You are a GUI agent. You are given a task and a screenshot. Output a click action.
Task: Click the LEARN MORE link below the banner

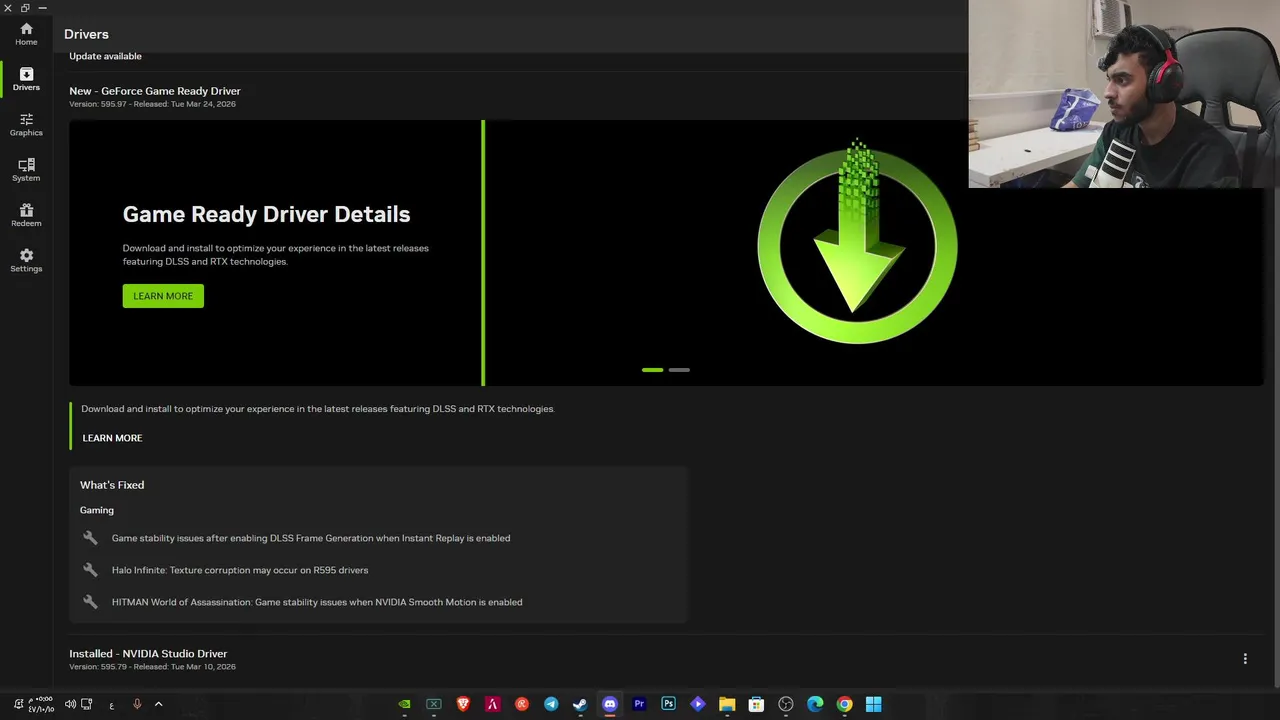tap(112, 438)
